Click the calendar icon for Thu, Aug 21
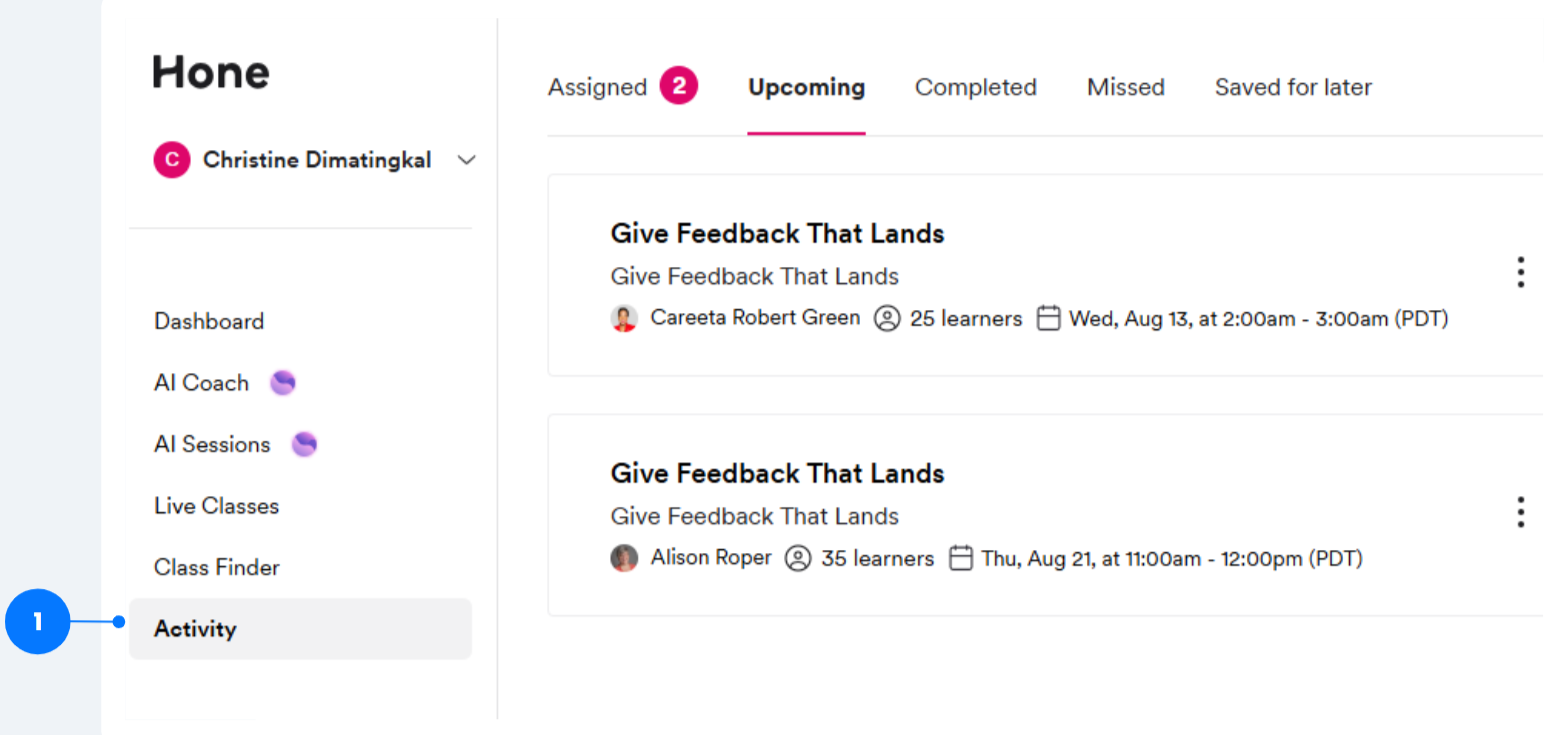Viewport: 1555px width, 735px height. pos(960,558)
